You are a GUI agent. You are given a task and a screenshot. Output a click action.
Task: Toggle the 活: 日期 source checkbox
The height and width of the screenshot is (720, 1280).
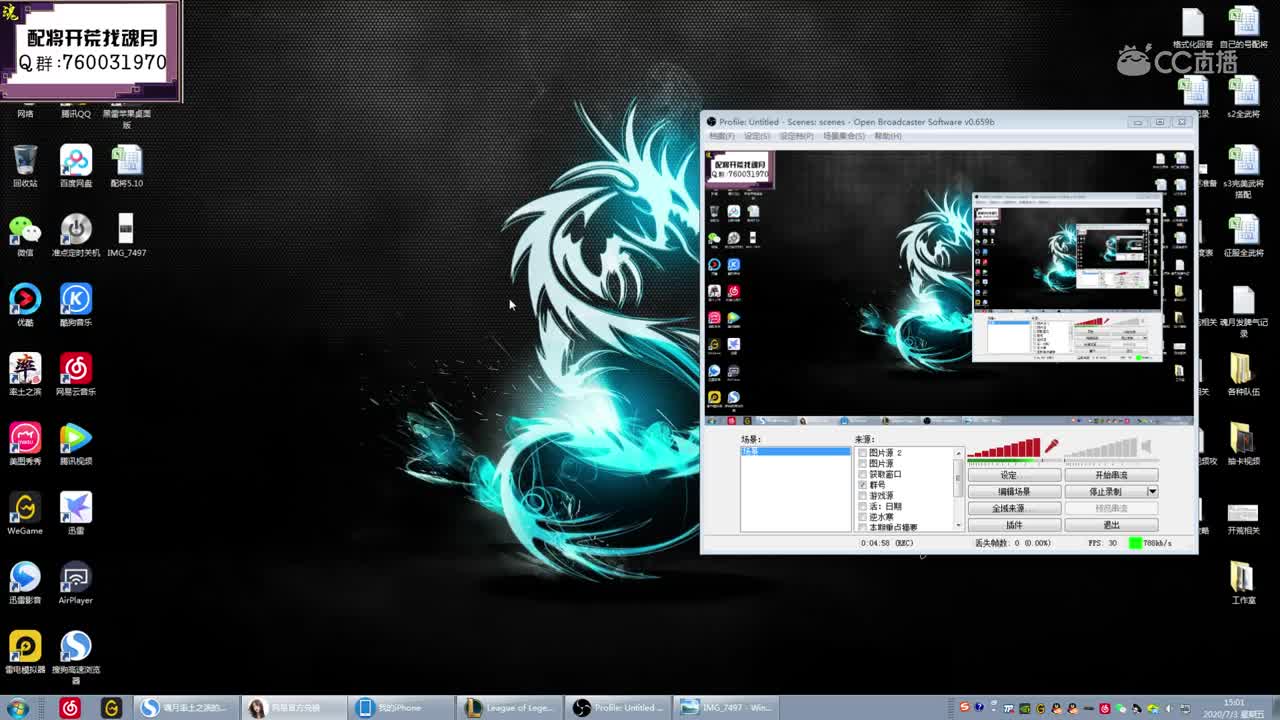click(863, 506)
